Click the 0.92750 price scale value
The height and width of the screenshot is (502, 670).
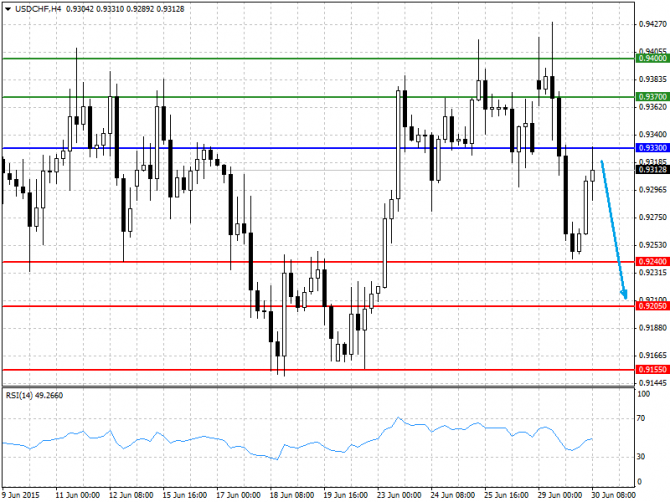[x=652, y=217]
